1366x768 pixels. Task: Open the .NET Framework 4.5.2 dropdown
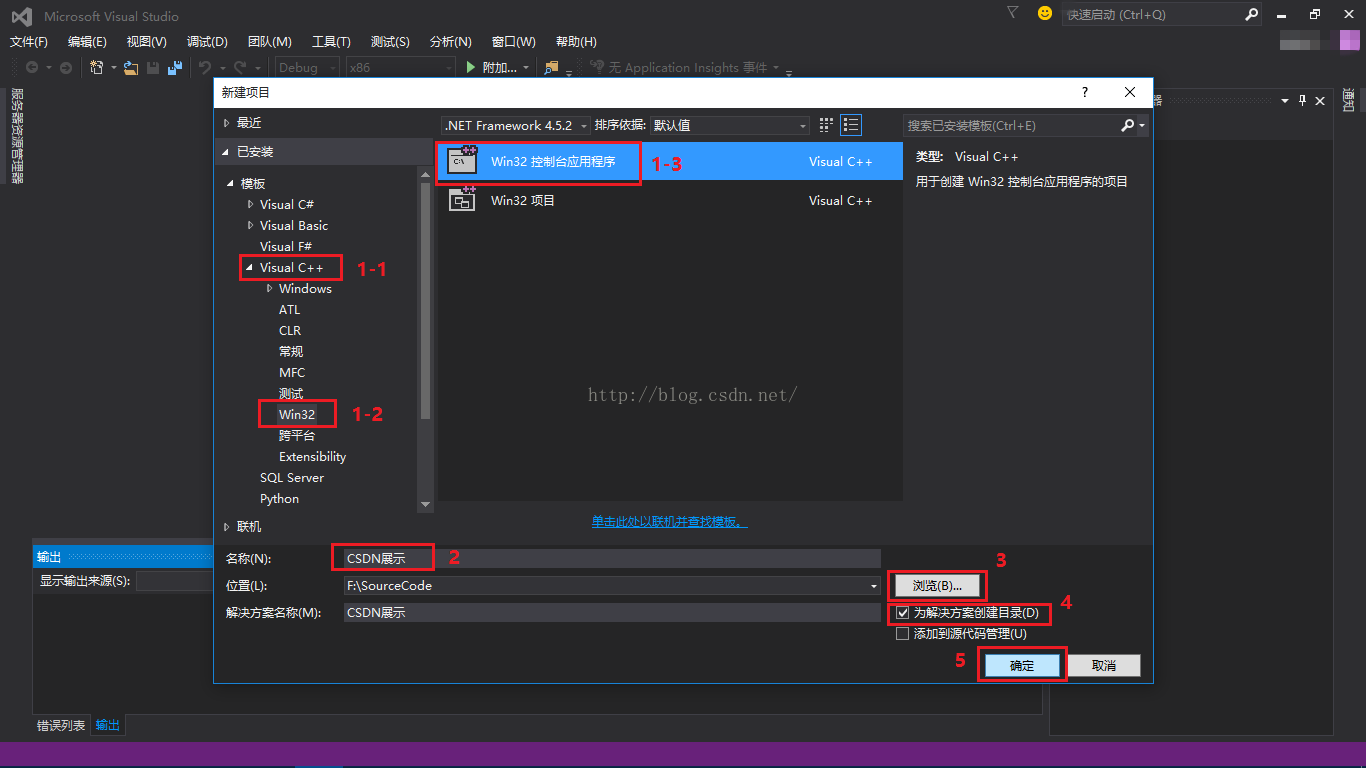516,125
